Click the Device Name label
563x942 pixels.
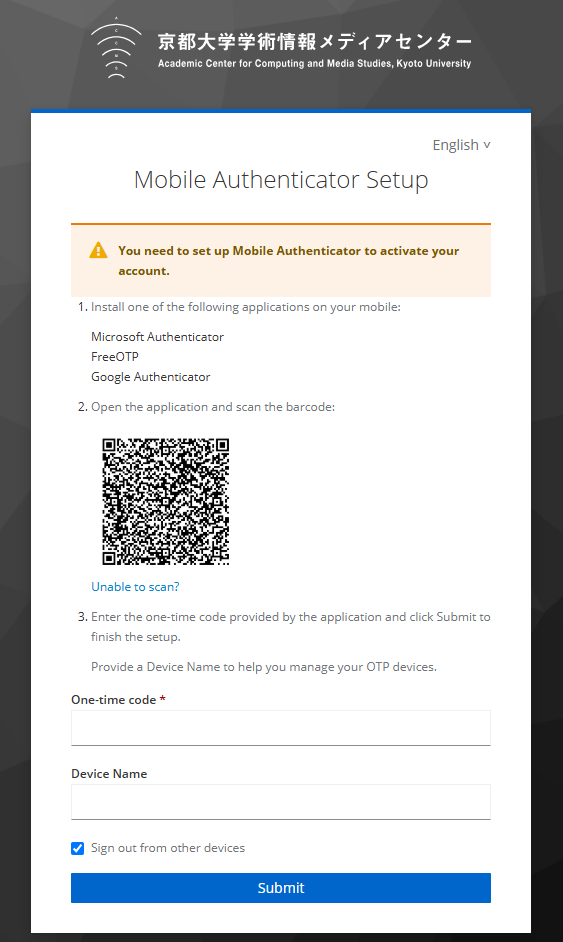(109, 774)
